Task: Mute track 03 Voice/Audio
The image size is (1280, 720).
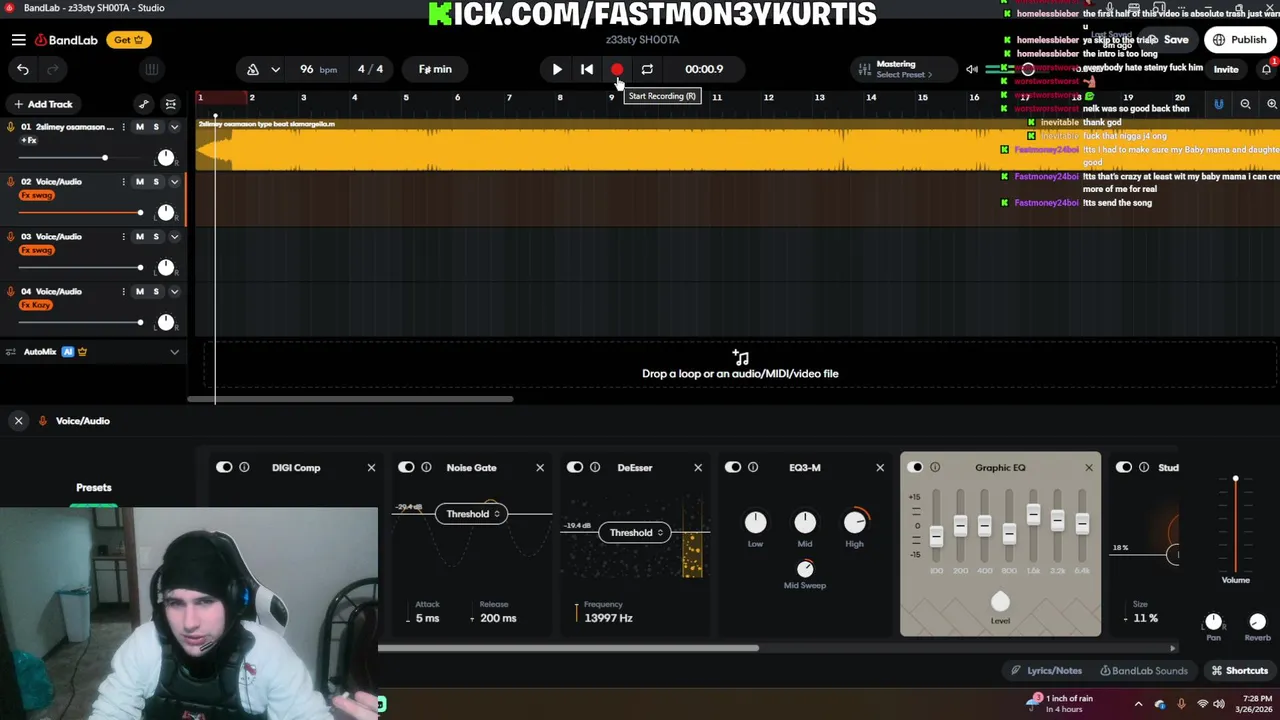Action: click(x=140, y=237)
